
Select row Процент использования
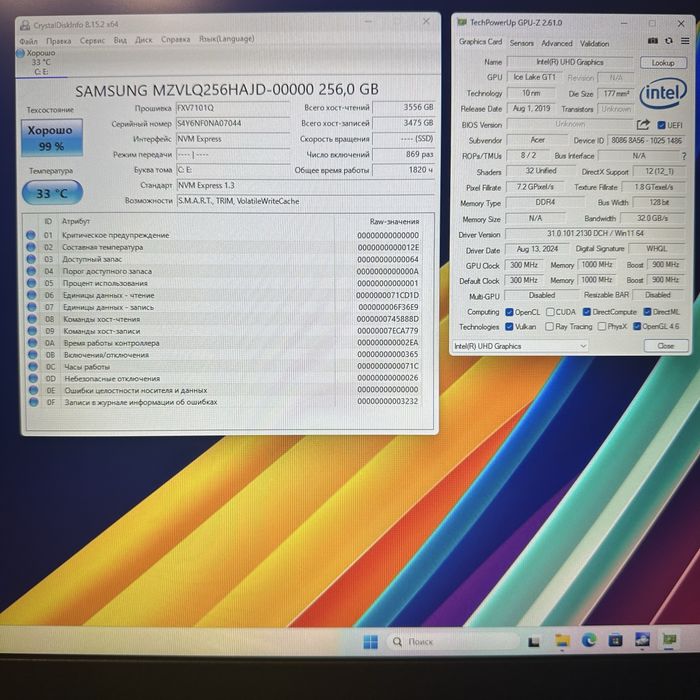pyautogui.click(x=223, y=283)
